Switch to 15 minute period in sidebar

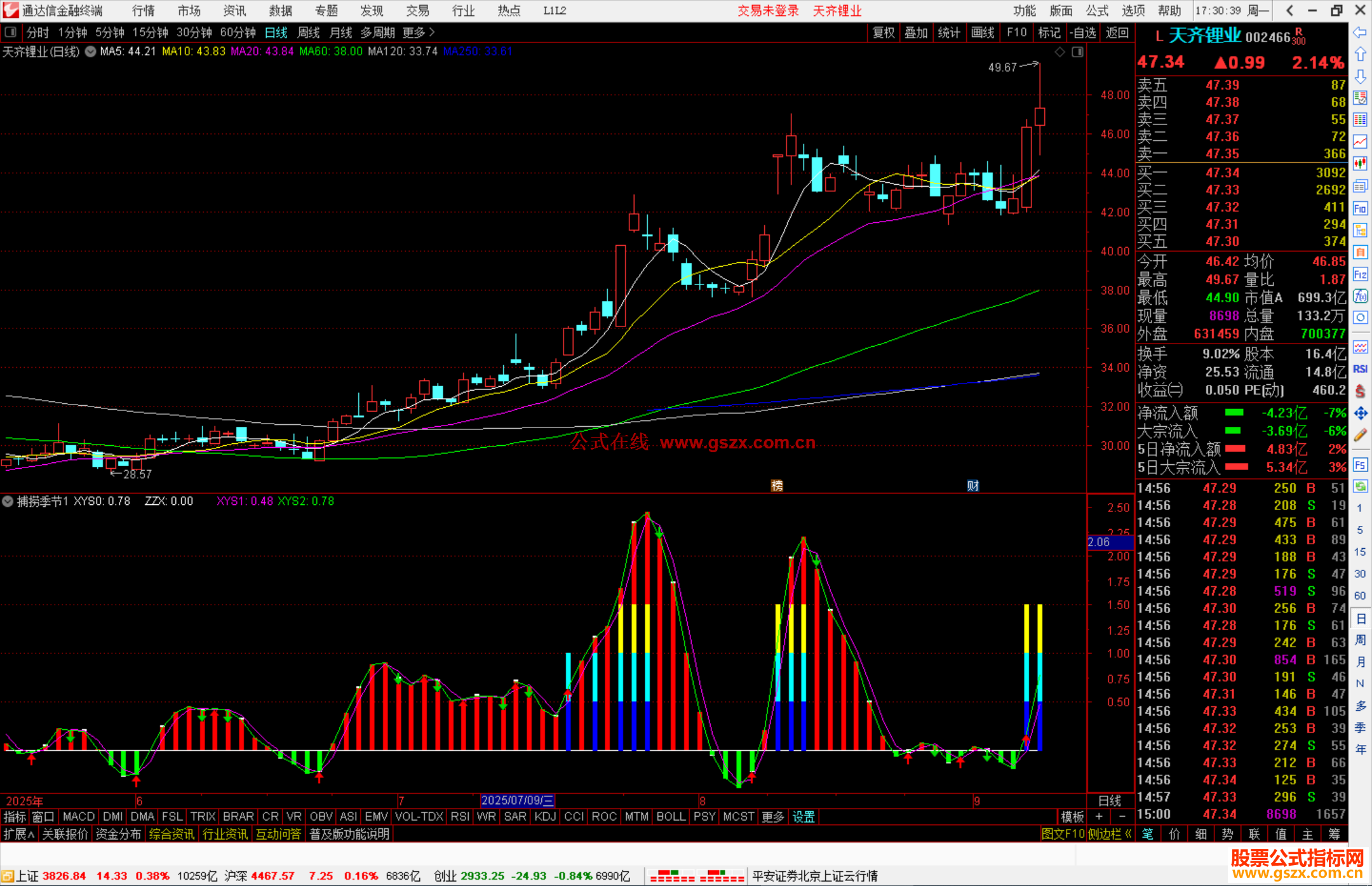click(x=1360, y=552)
